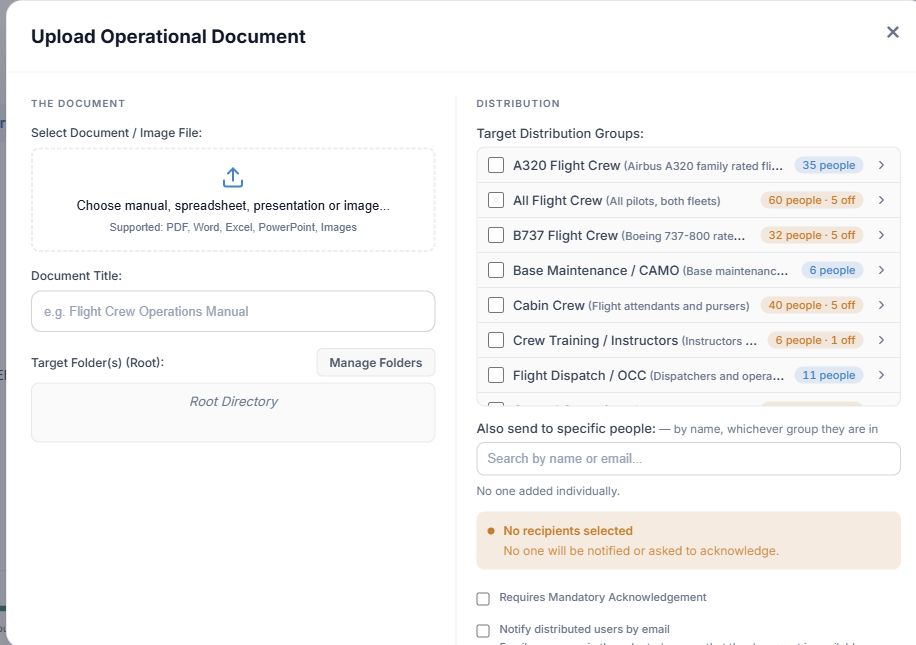Click the 32 people · 5 off badge
Screen dimensions: 916x645
[x=811, y=235]
